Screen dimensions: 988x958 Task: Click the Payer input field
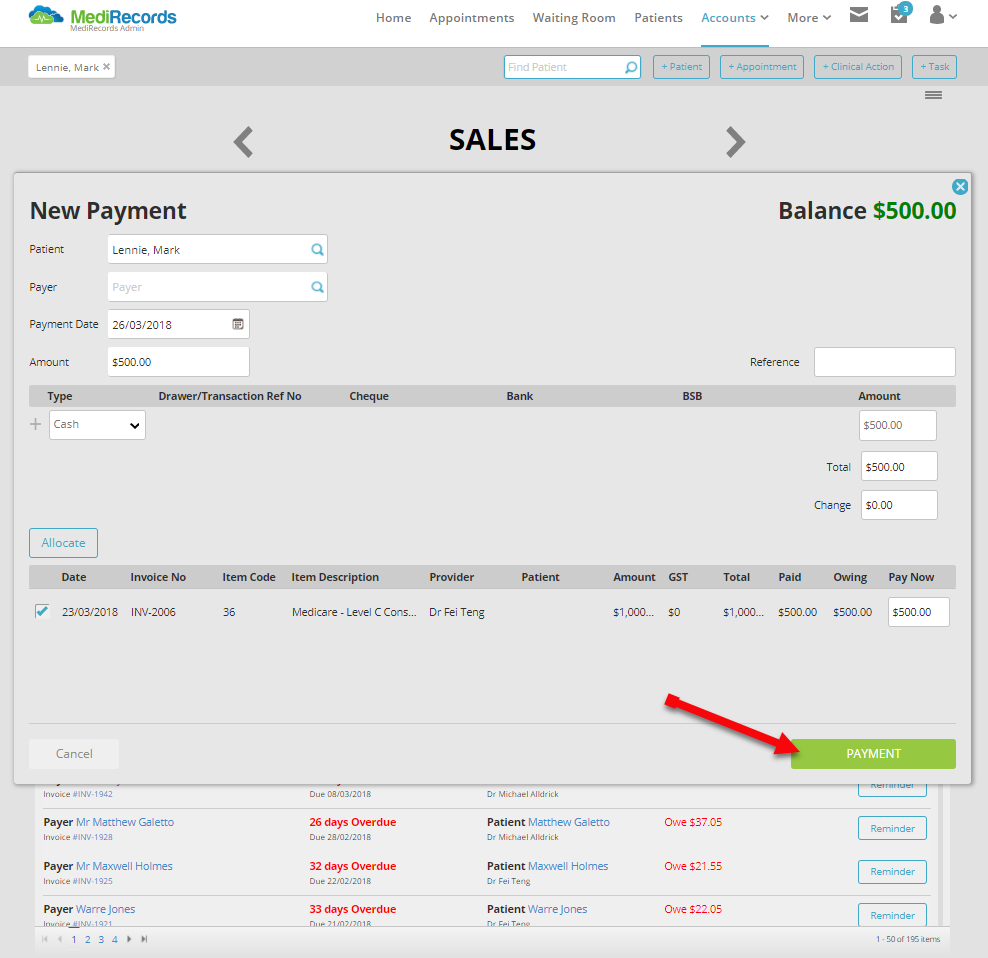217,287
